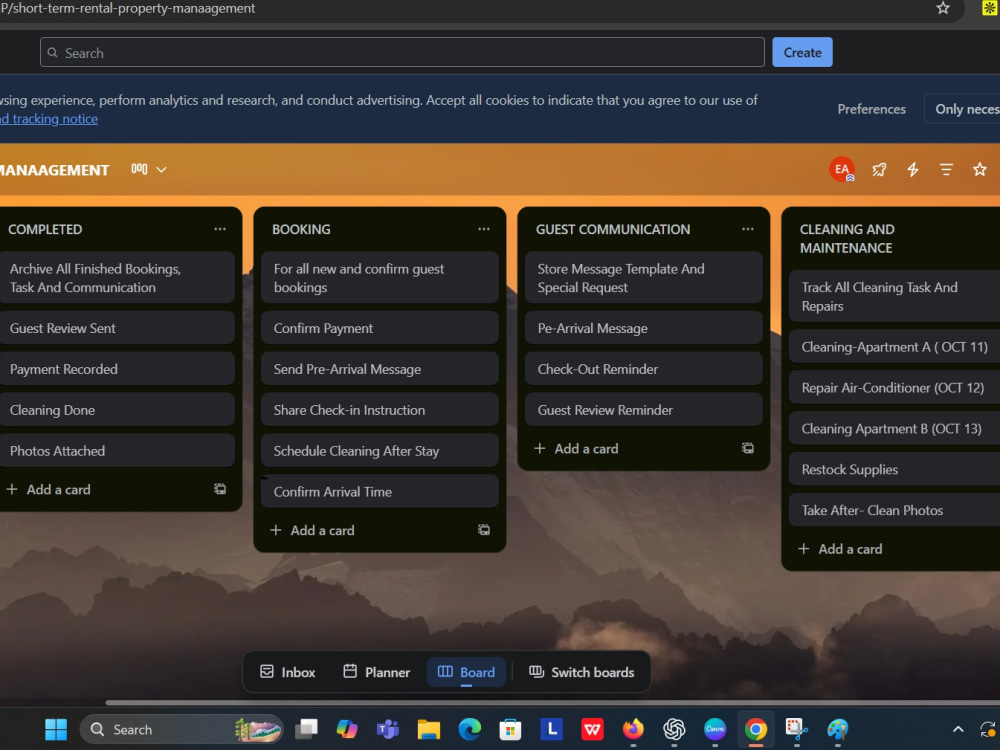Open the EA member avatar

coord(842,170)
